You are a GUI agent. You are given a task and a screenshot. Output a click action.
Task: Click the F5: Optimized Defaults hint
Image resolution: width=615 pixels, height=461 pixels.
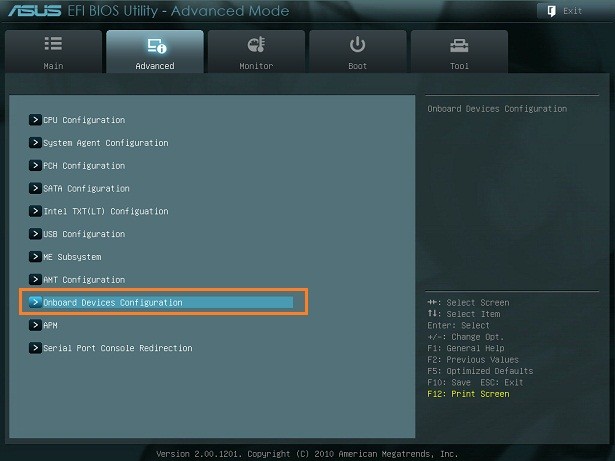point(480,371)
